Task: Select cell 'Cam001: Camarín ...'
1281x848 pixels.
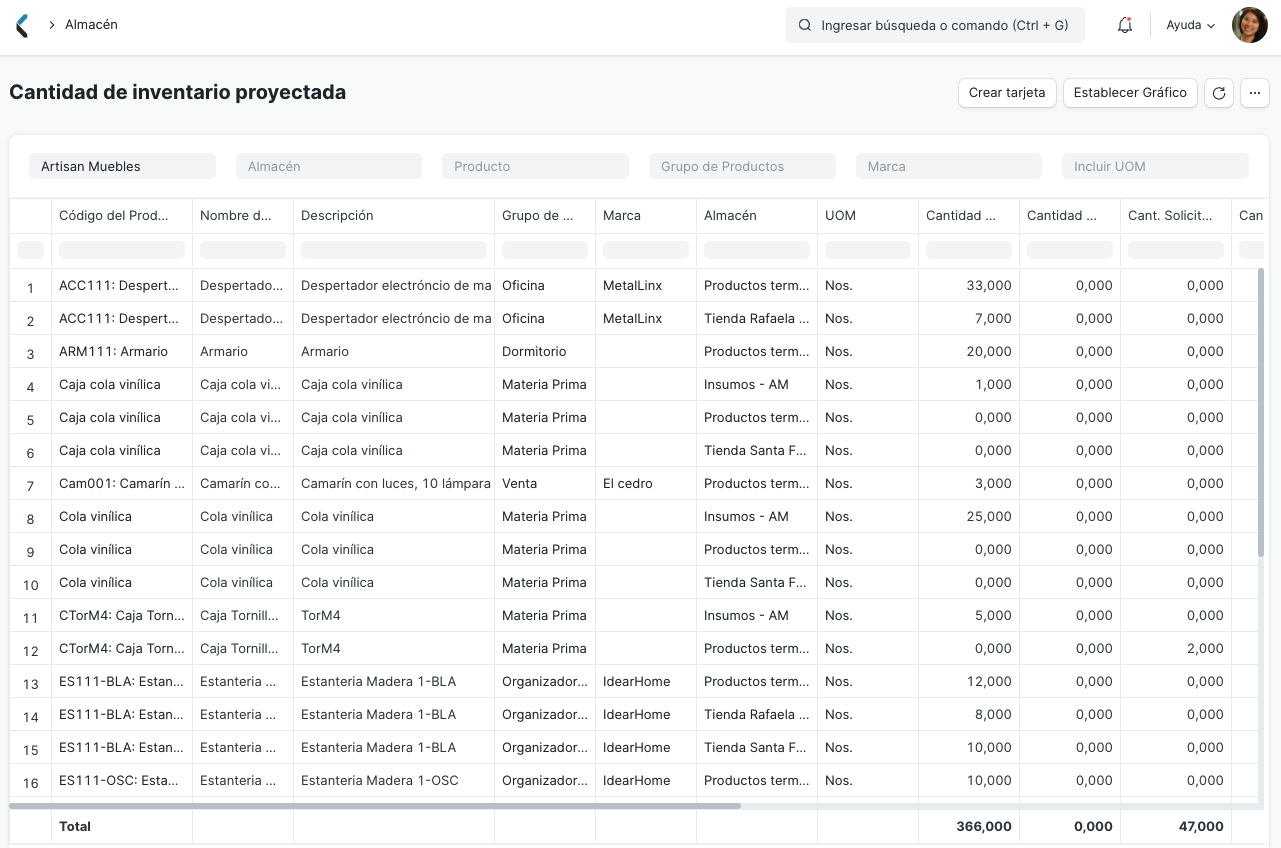Action: tap(121, 484)
